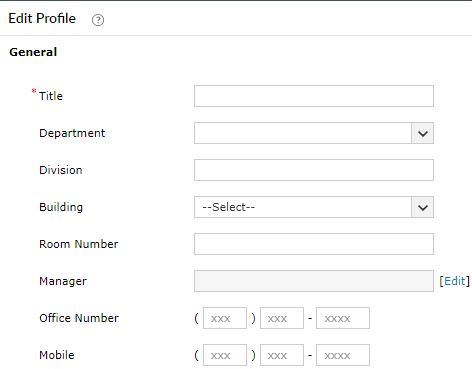Click the Room Number field
The width and height of the screenshot is (472, 369).
point(314,244)
